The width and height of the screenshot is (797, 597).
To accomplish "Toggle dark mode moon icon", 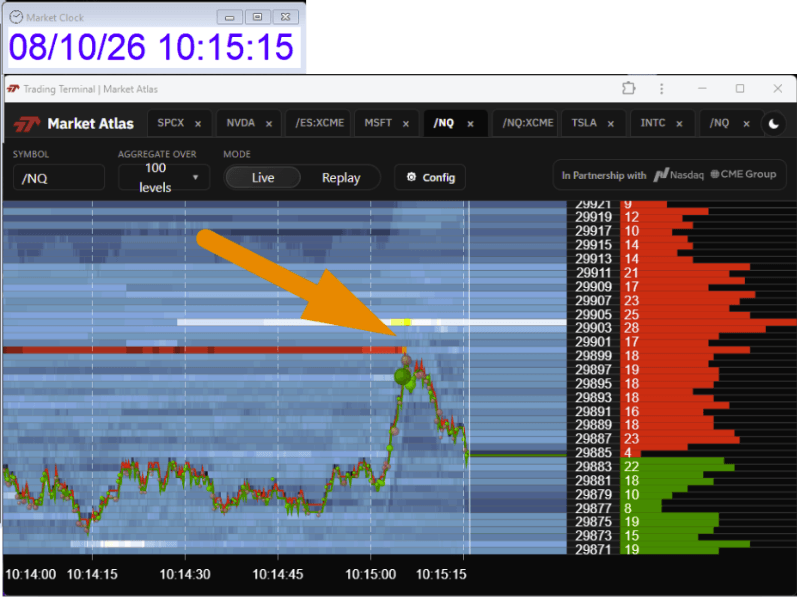I will pyautogui.click(x=774, y=123).
